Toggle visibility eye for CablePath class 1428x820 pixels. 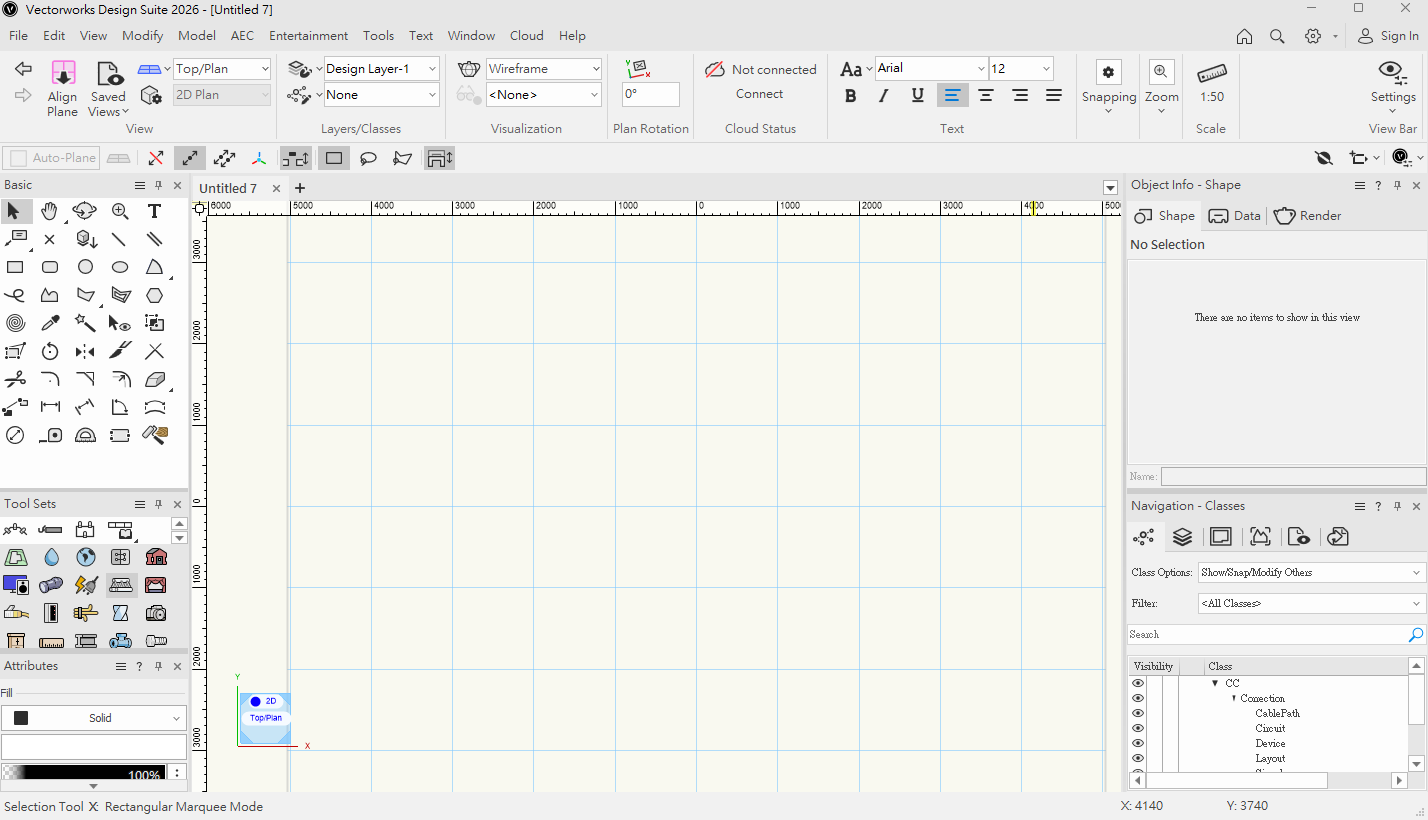[x=1138, y=713]
